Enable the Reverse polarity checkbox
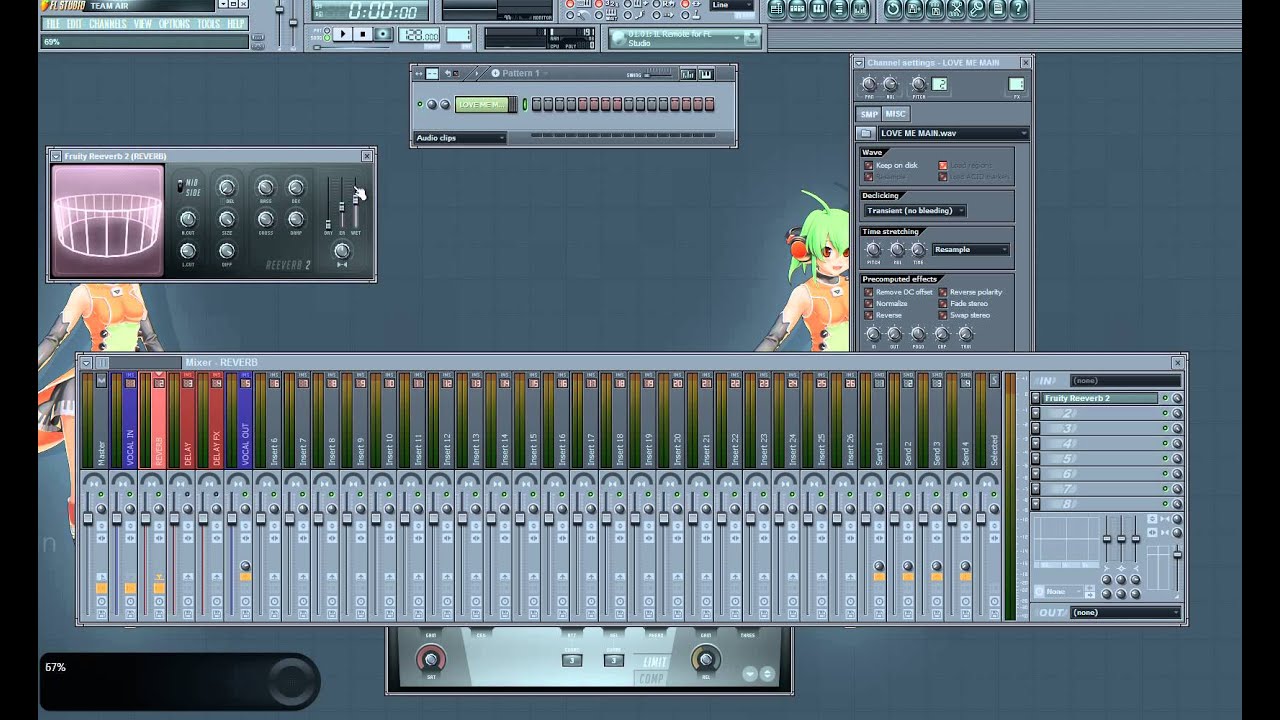Viewport: 1280px width, 720px height. (x=942, y=292)
